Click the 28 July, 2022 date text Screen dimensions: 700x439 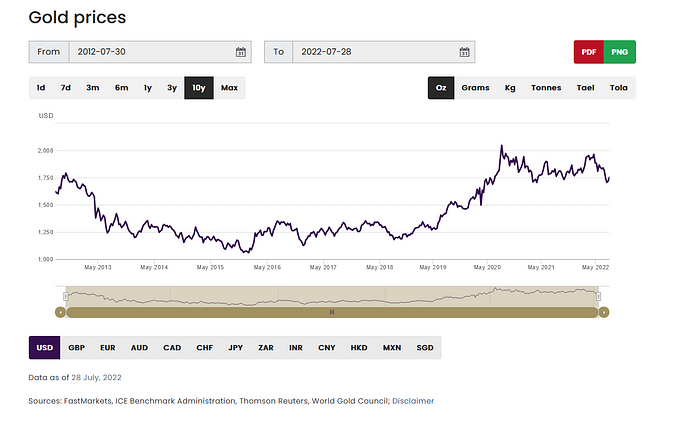(x=96, y=377)
